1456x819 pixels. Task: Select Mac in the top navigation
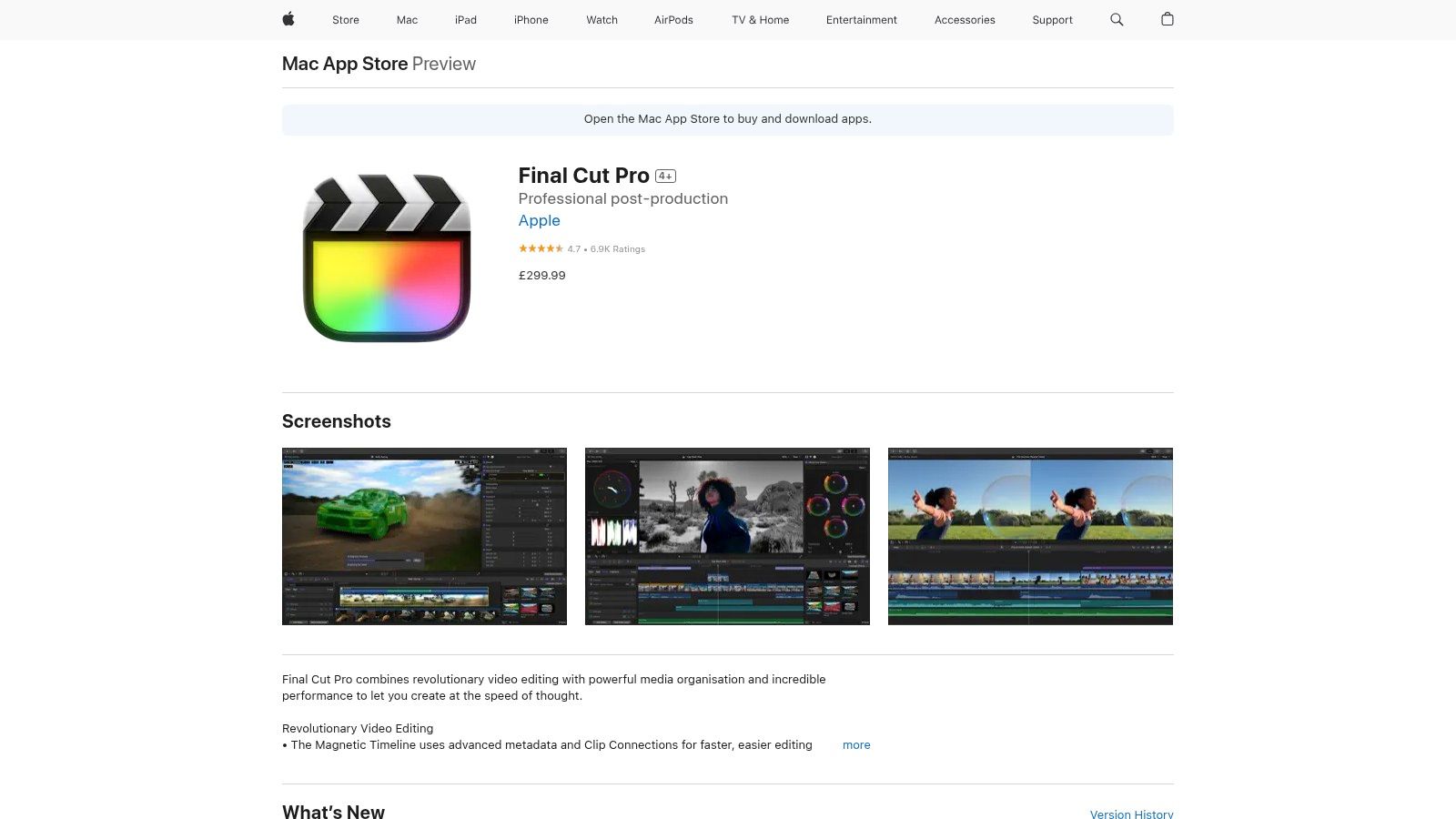(407, 20)
